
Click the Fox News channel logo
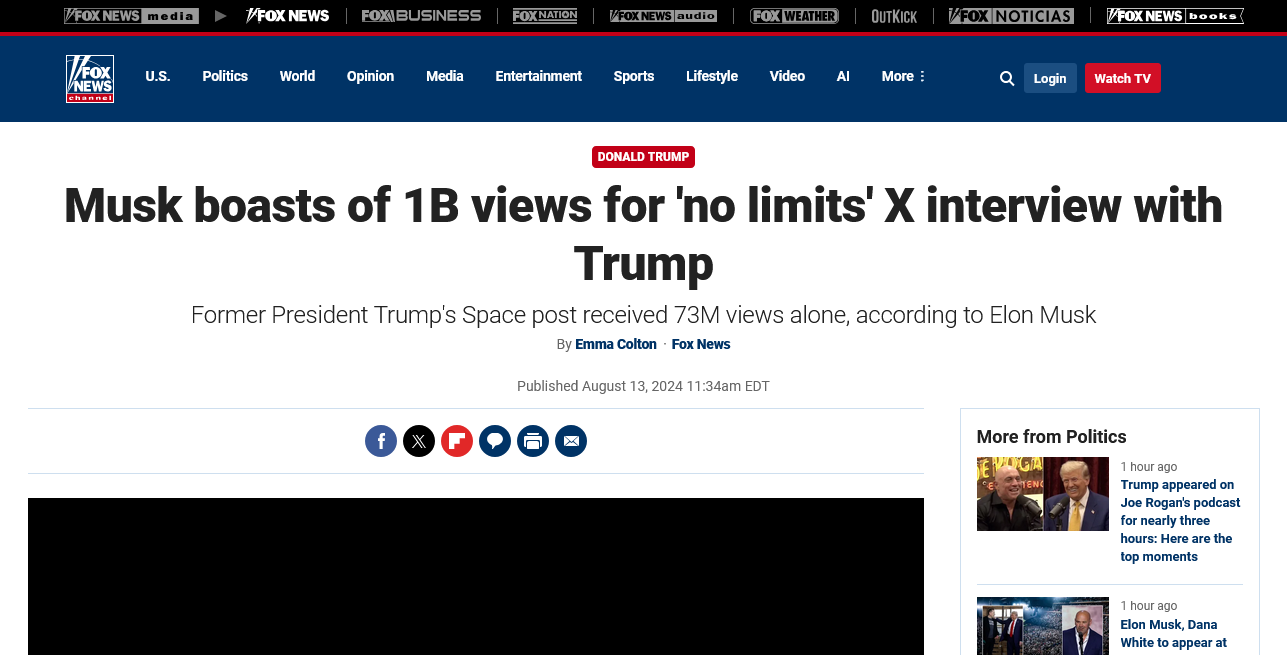click(90, 78)
